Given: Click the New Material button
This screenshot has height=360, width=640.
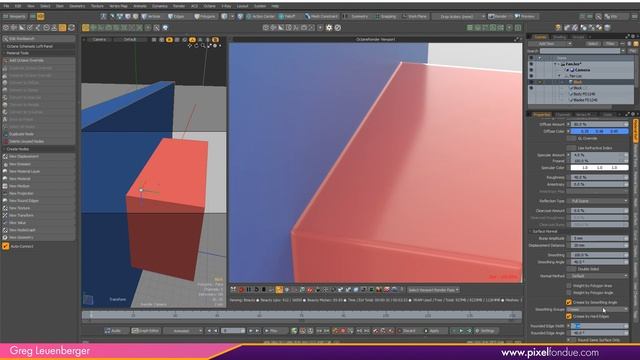Looking at the screenshot, I should point(38,179).
